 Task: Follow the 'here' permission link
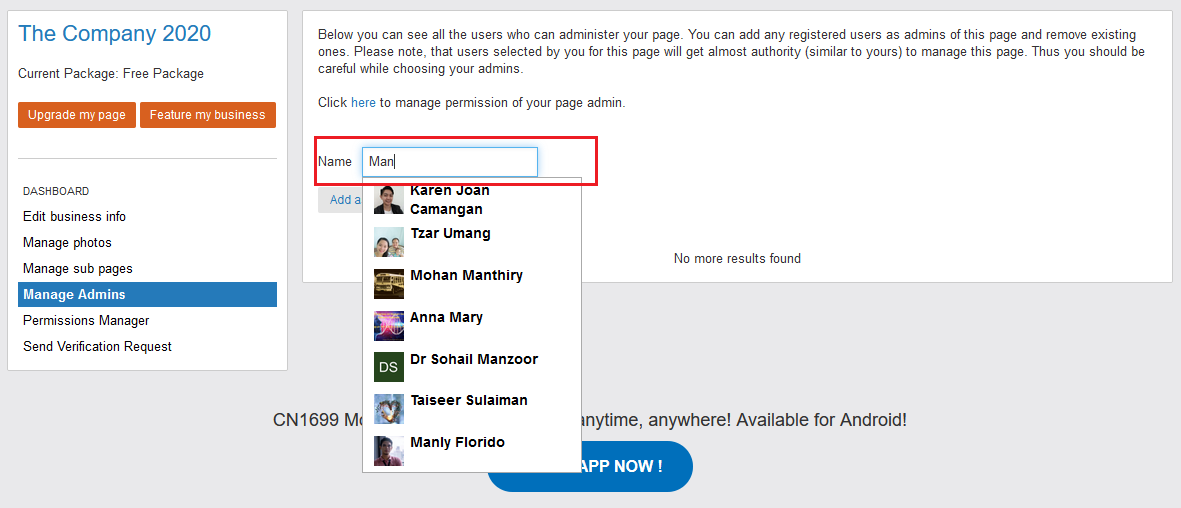(363, 103)
